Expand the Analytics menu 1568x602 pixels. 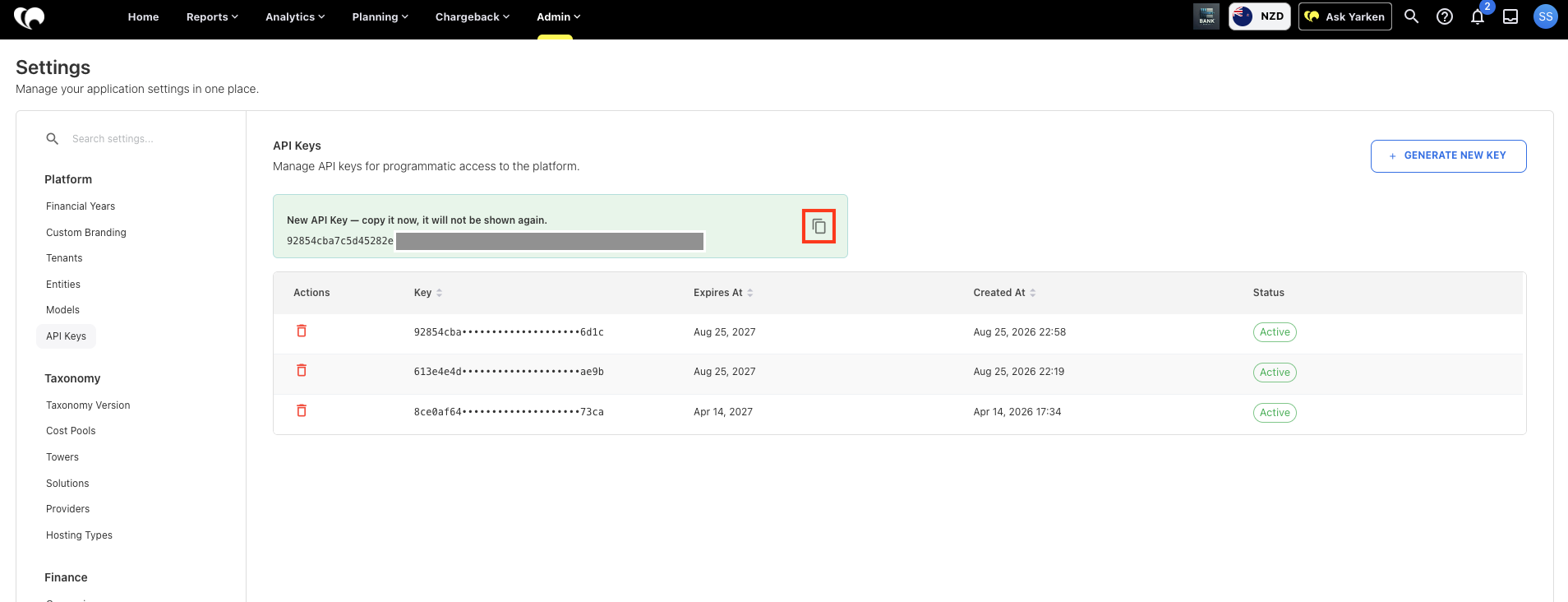coord(295,16)
